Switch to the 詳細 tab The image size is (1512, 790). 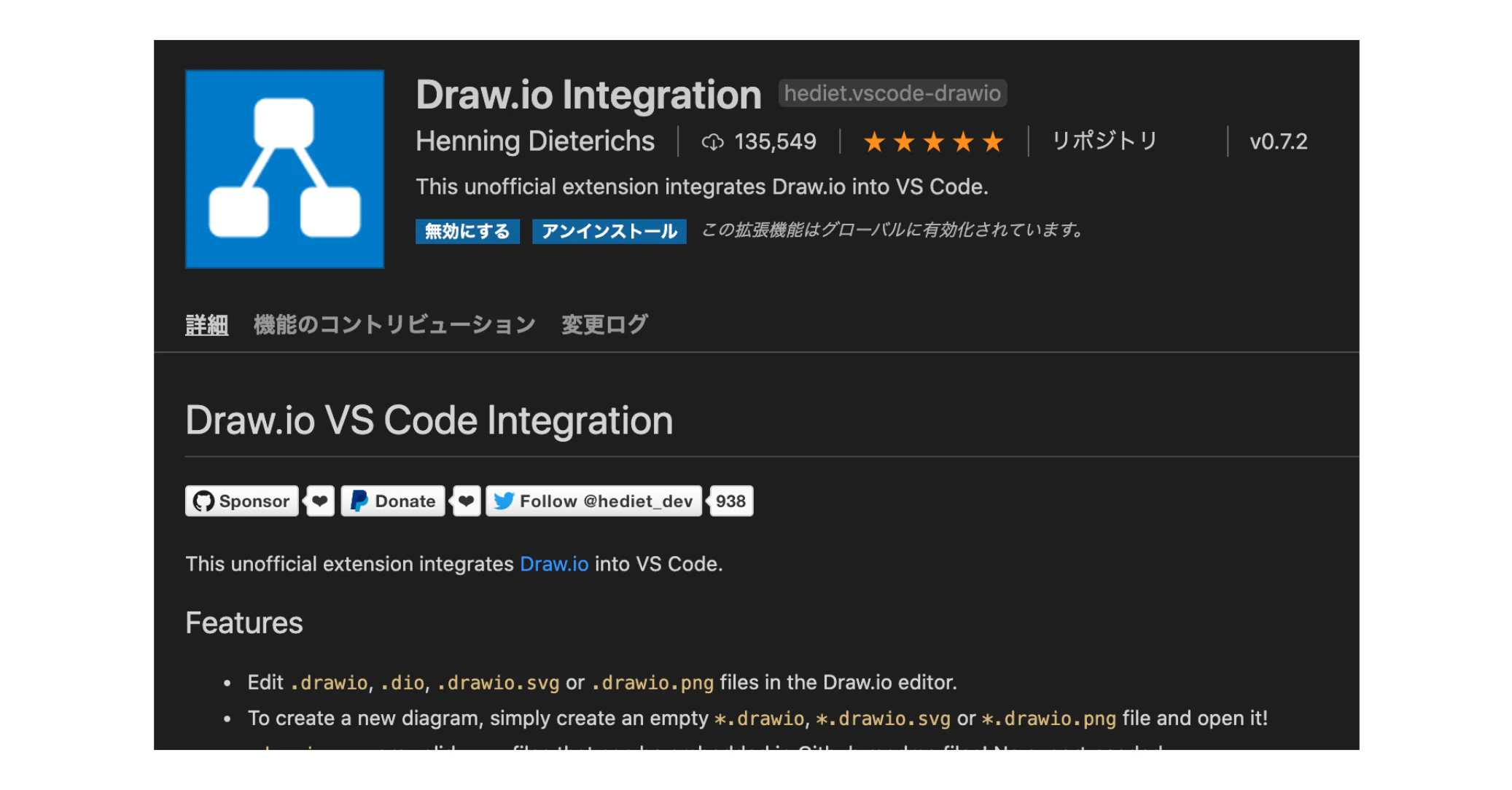click(207, 325)
